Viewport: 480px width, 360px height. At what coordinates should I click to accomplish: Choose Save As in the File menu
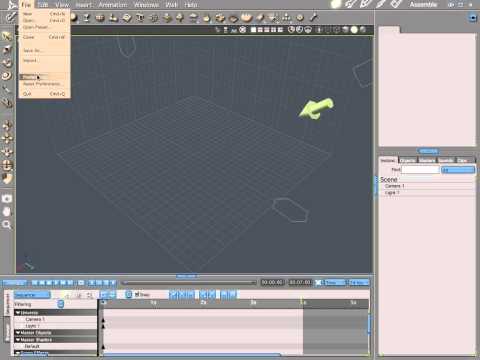click(x=44, y=50)
